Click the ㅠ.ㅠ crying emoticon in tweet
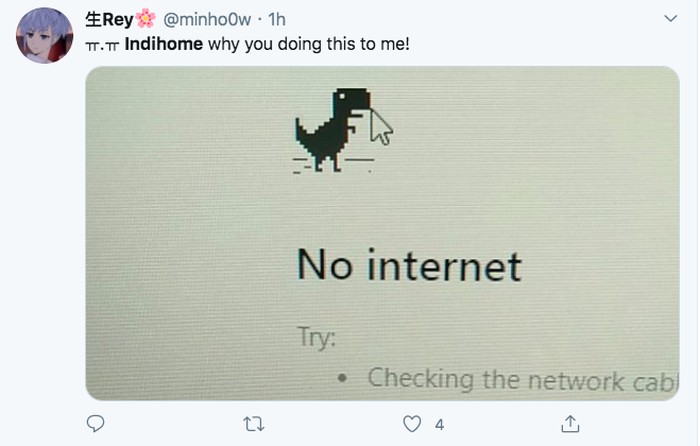 pyautogui.click(x=102, y=45)
